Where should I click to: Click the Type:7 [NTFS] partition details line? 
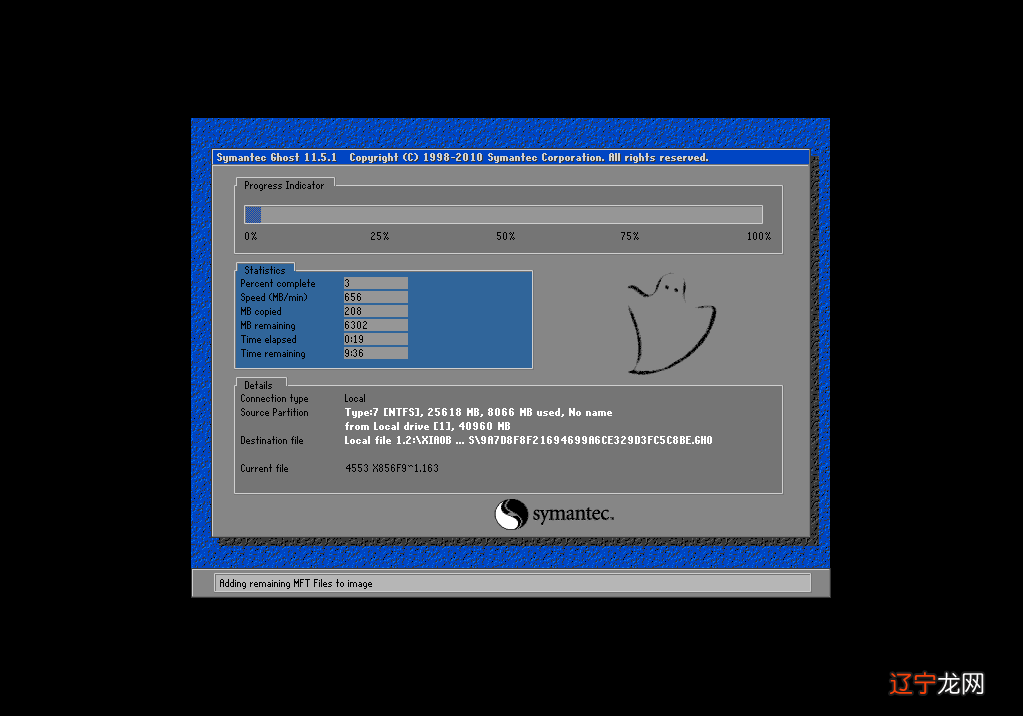478,412
